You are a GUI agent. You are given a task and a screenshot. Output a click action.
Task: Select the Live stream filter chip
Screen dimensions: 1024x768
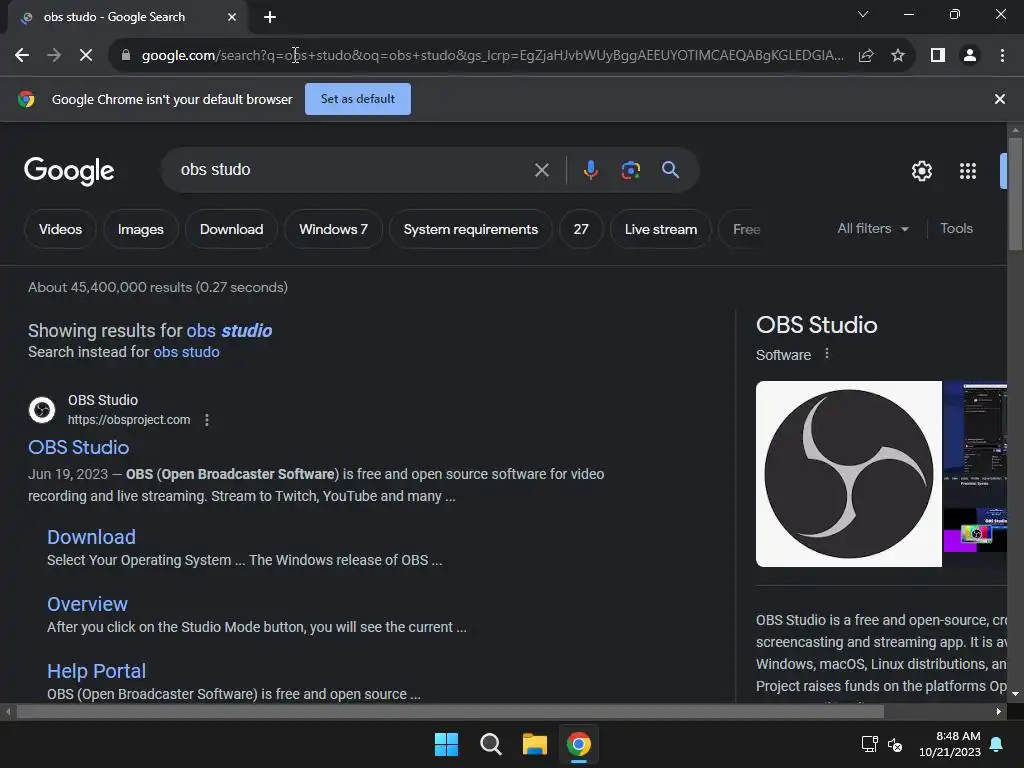660,229
